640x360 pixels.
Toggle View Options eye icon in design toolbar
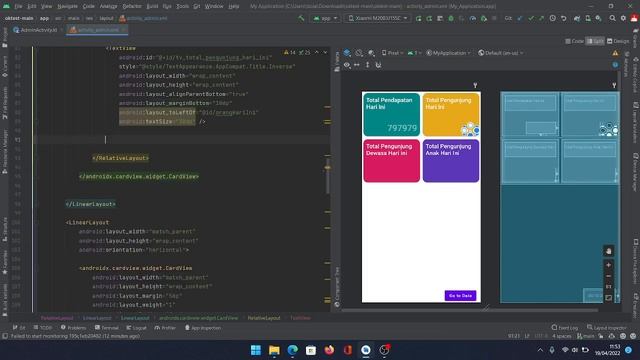[347, 65]
